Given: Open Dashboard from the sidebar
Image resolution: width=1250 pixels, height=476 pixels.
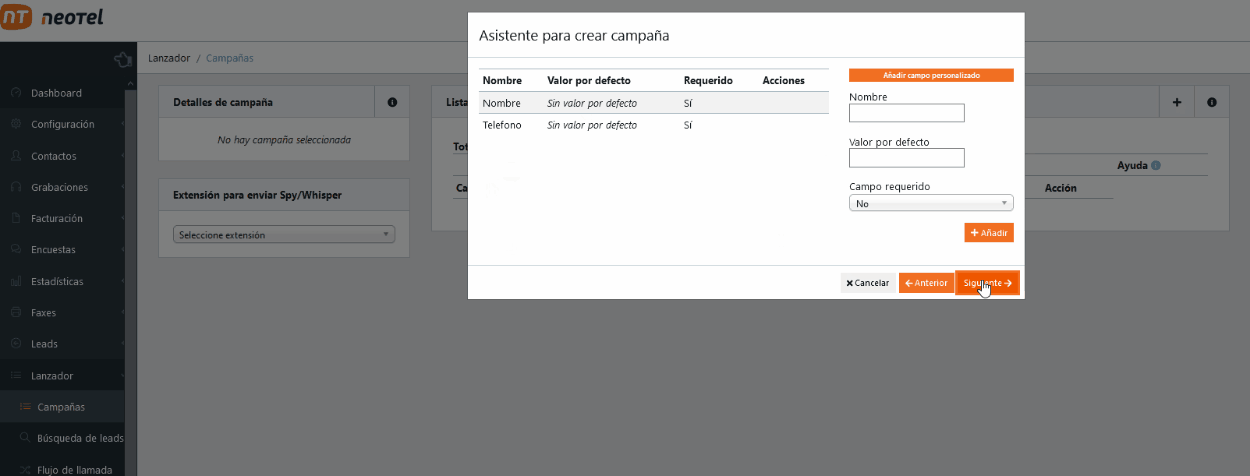Looking at the screenshot, I should pos(56,93).
